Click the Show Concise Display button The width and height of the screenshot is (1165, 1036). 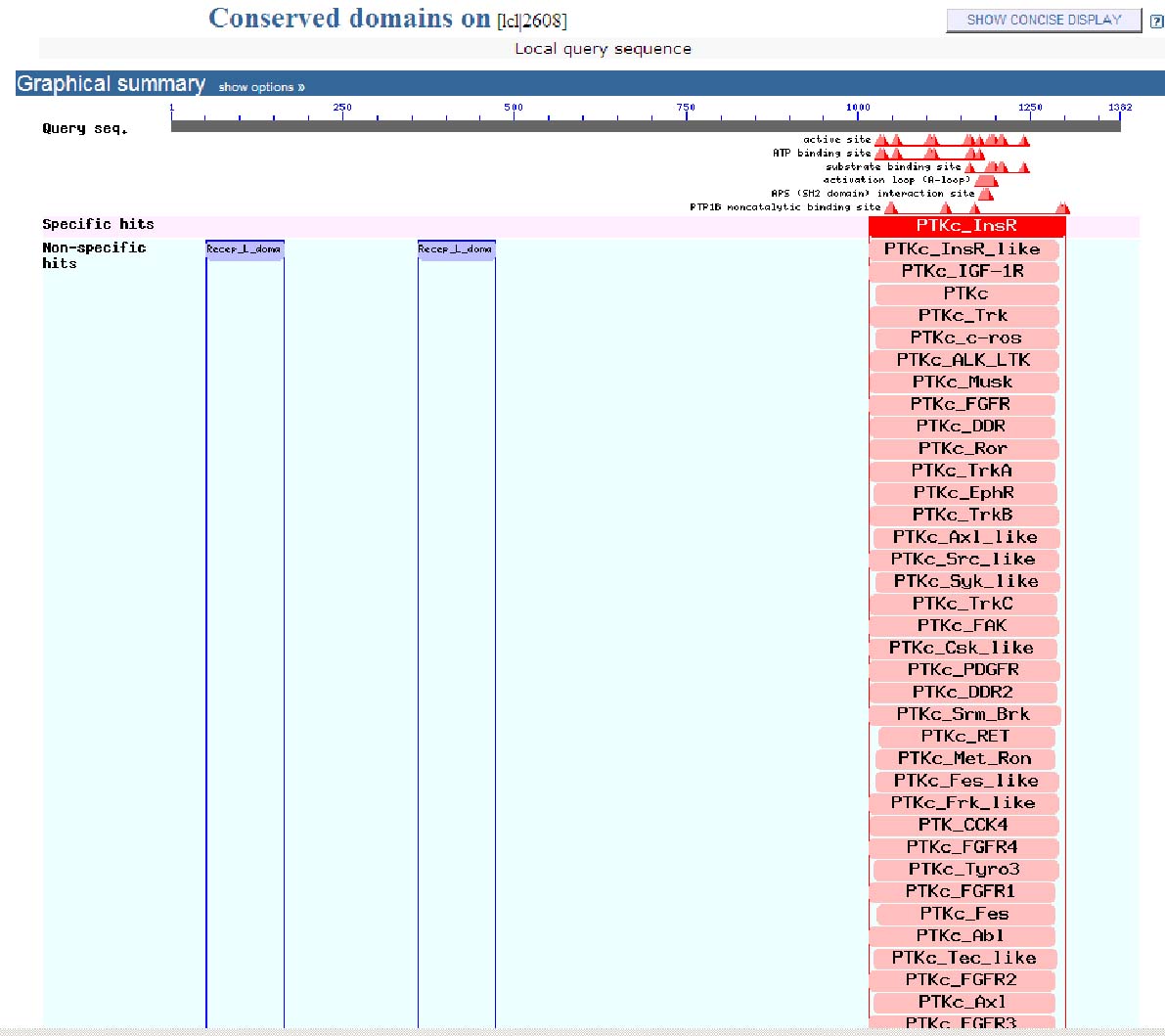pyautogui.click(x=1043, y=21)
